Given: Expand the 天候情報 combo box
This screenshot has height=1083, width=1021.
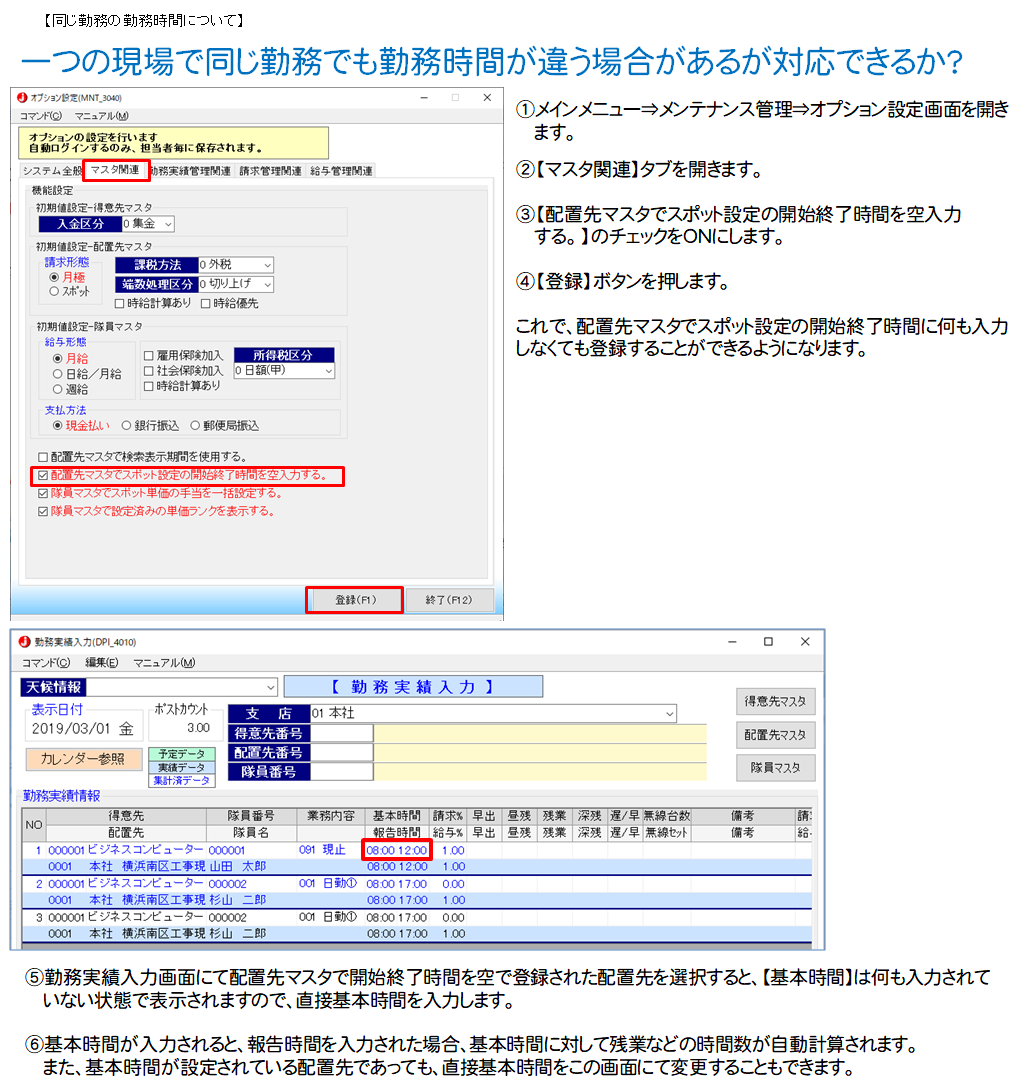Looking at the screenshot, I should (x=270, y=687).
